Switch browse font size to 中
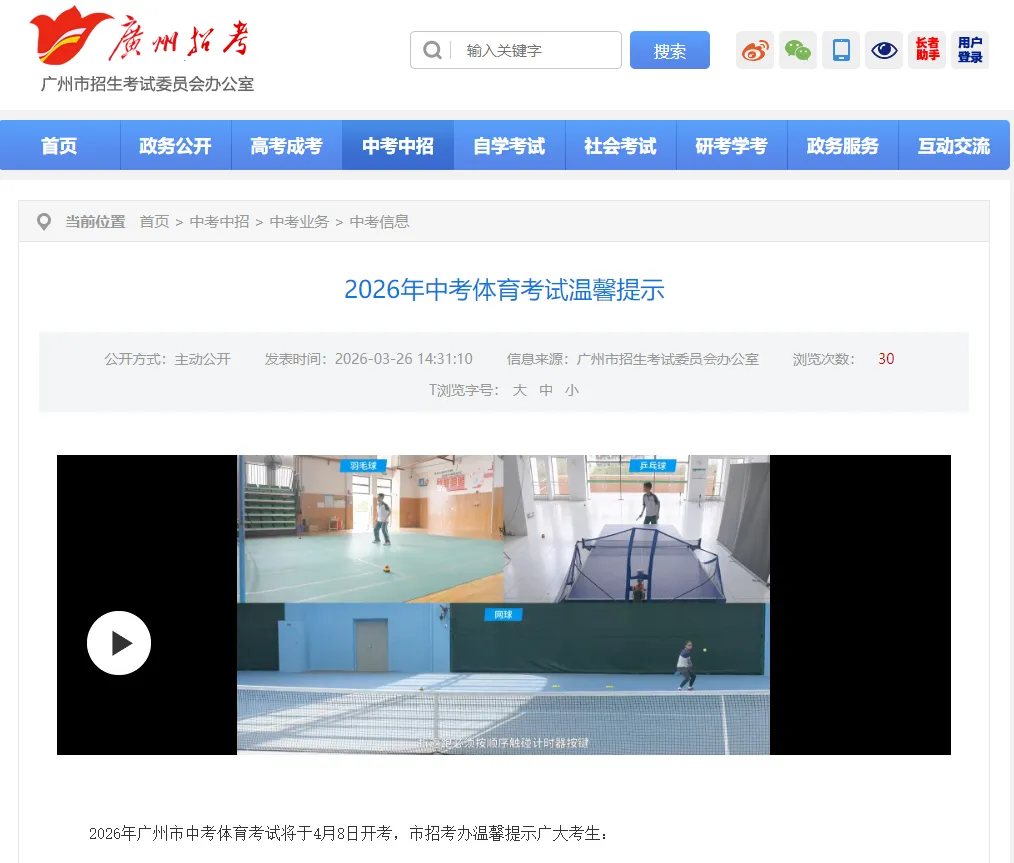1014x863 pixels. point(546,390)
